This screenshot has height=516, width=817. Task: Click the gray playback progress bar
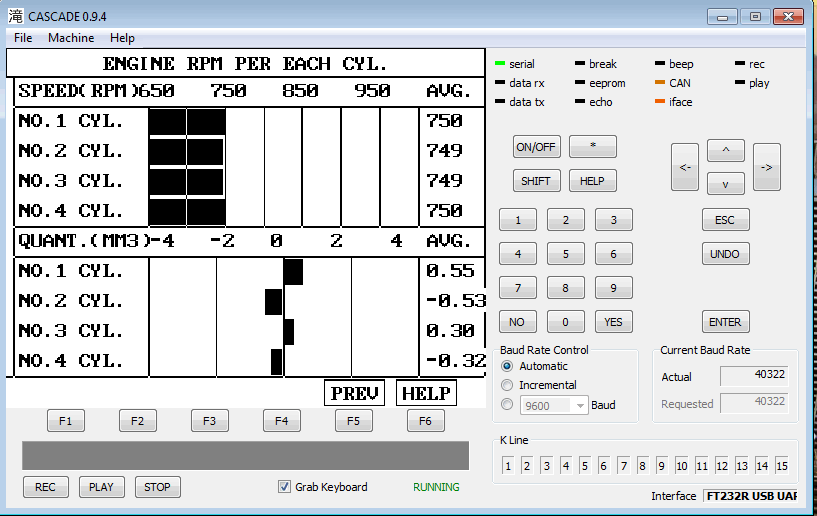tap(245, 455)
